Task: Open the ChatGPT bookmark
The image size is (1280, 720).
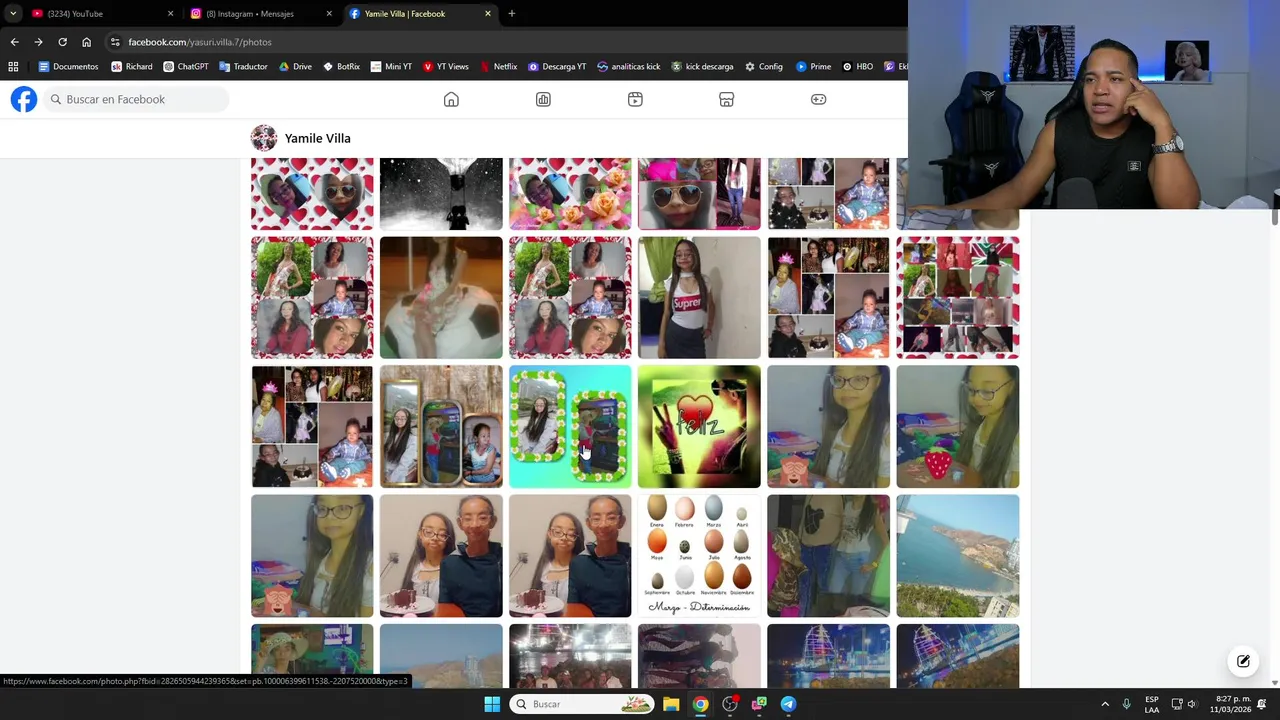Action: pyautogui.click(x=186, y=67)
